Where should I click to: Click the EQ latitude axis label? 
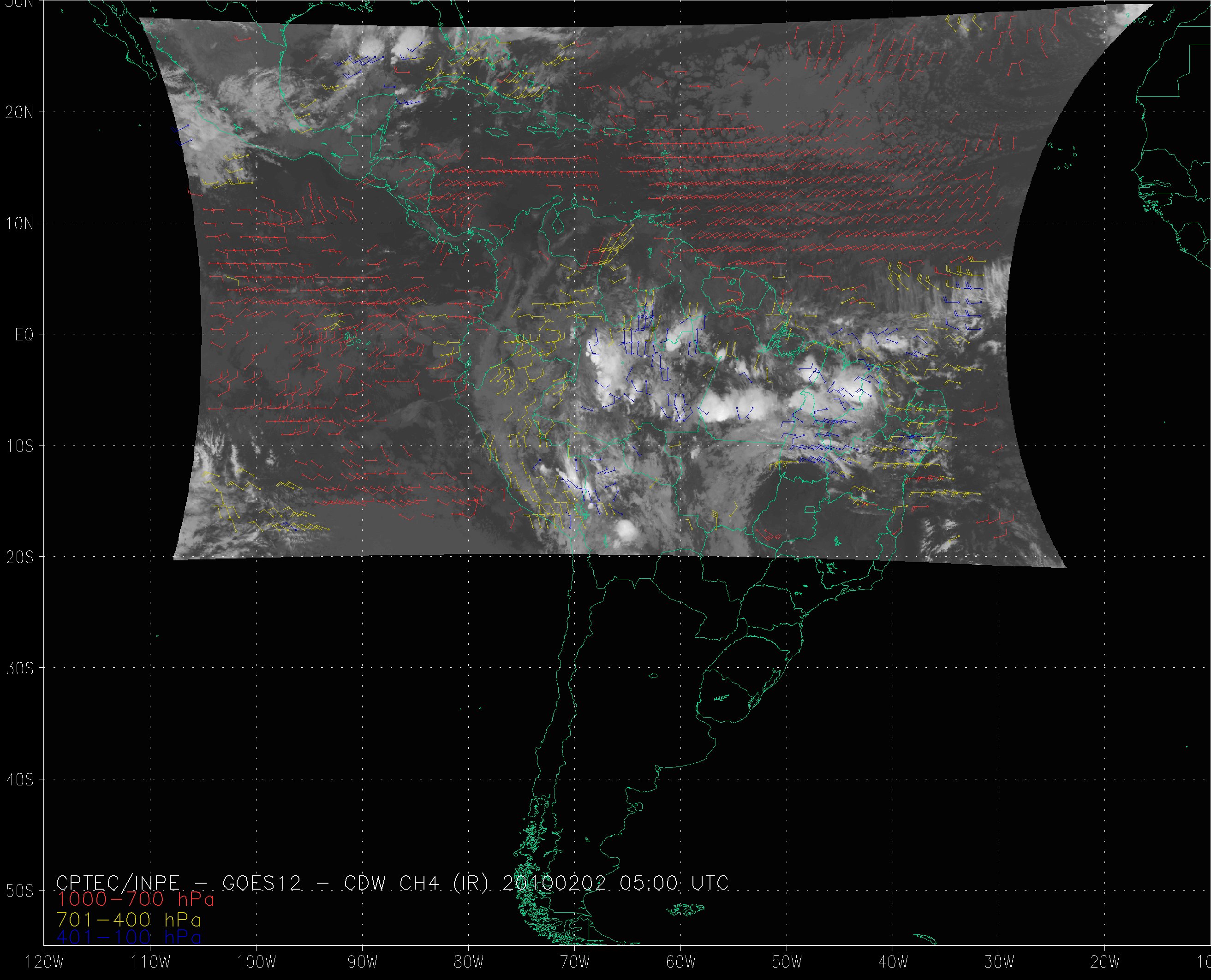point(24,335)
